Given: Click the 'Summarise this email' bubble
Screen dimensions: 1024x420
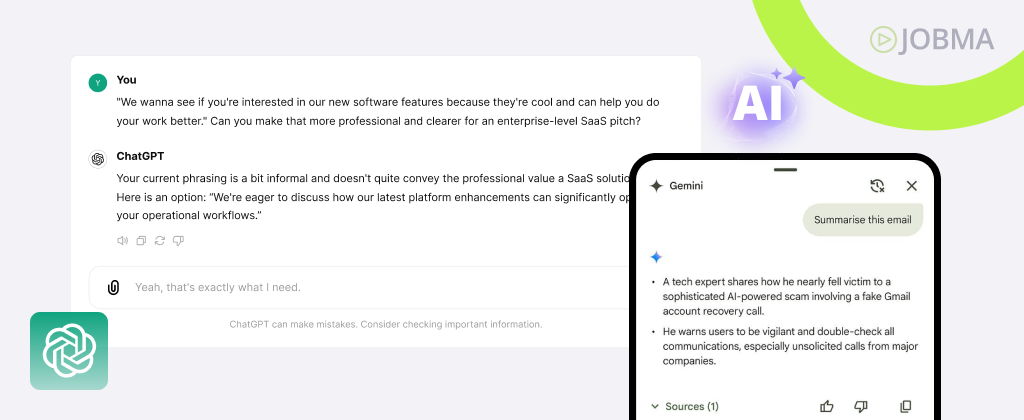Looking at the screenshot, I should pos(863,219).
